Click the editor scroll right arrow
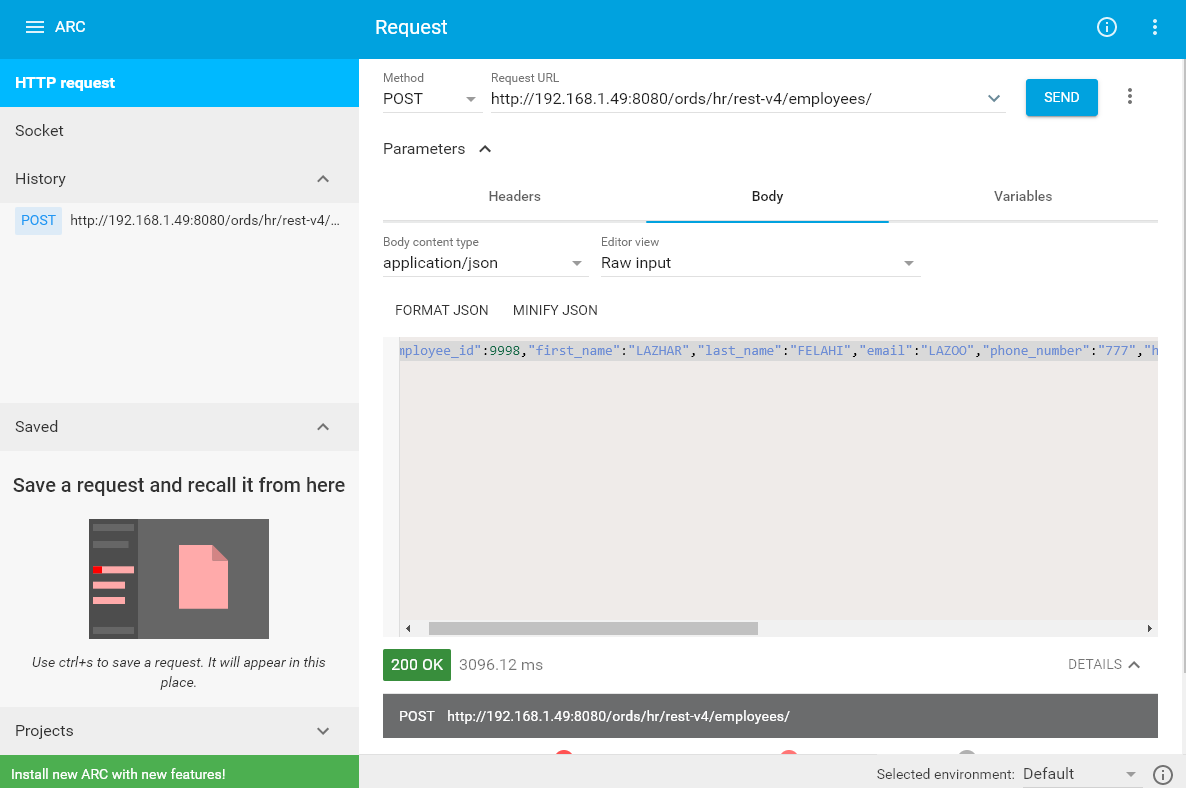1186x788 pixels. tap(1149, 628)
